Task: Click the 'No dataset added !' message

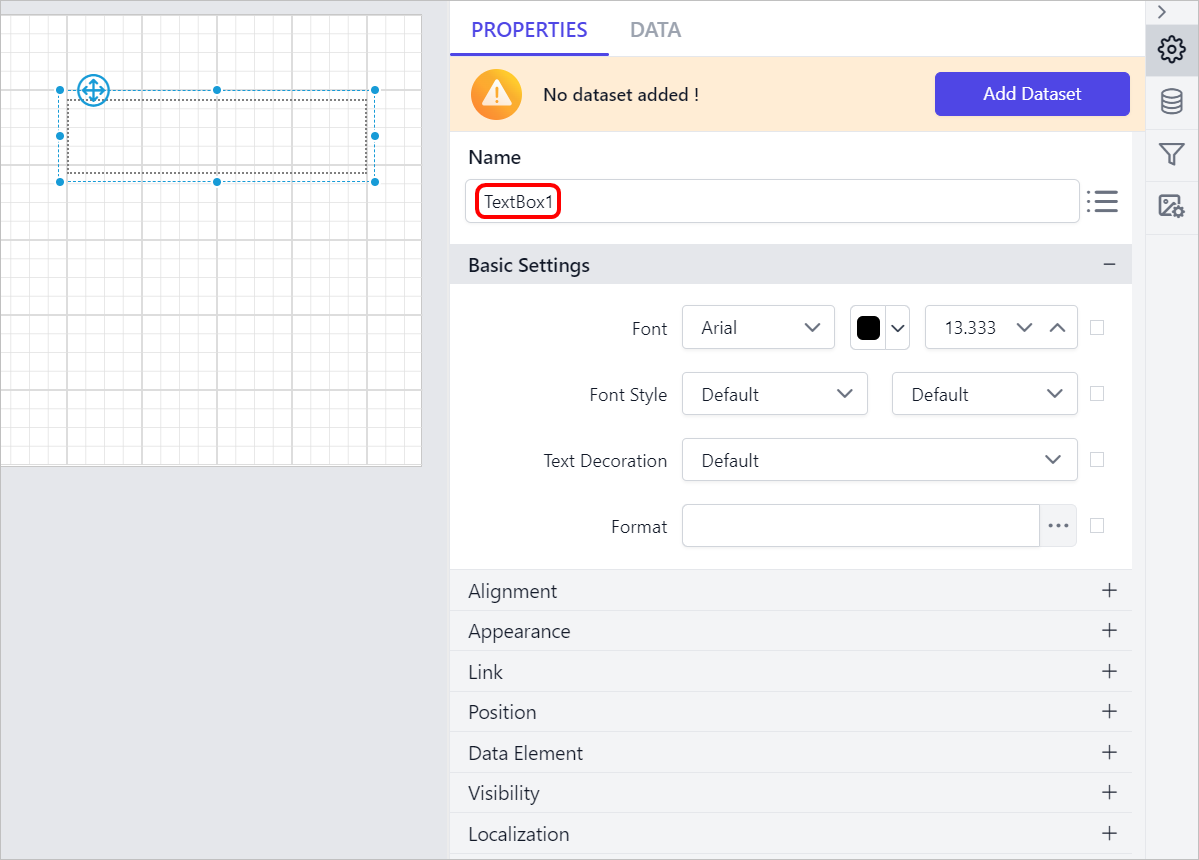Action: pyautogui.click(x=621, y=95)
